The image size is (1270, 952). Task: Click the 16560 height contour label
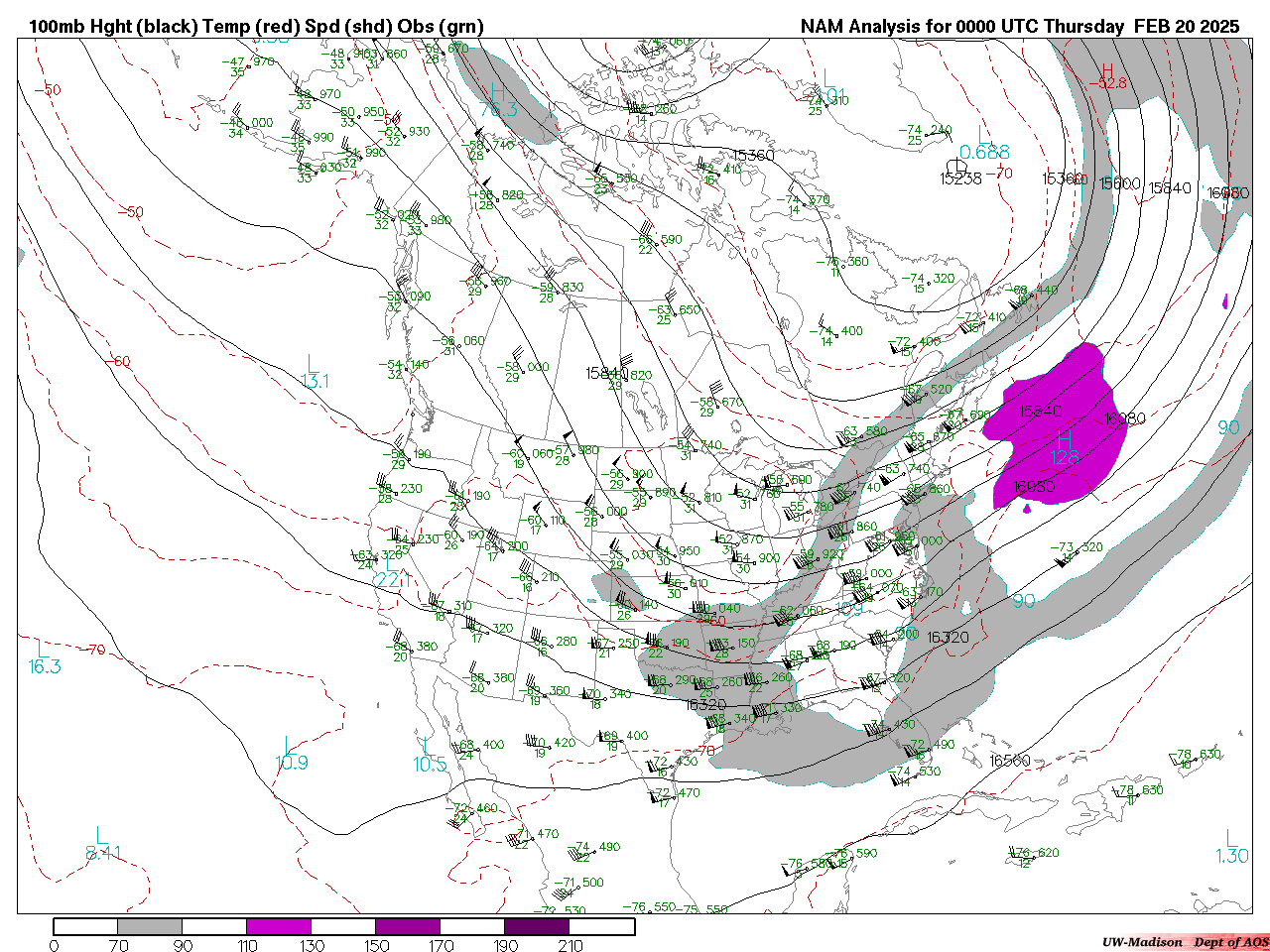1010,761
